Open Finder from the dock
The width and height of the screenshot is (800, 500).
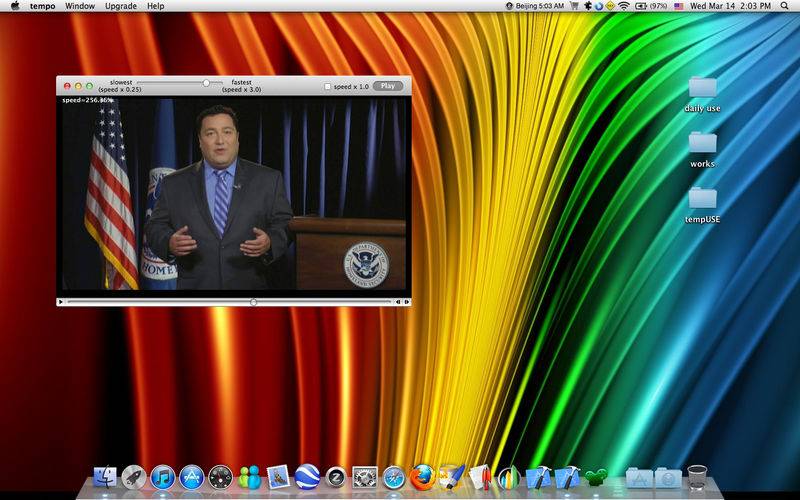[105, 478]
